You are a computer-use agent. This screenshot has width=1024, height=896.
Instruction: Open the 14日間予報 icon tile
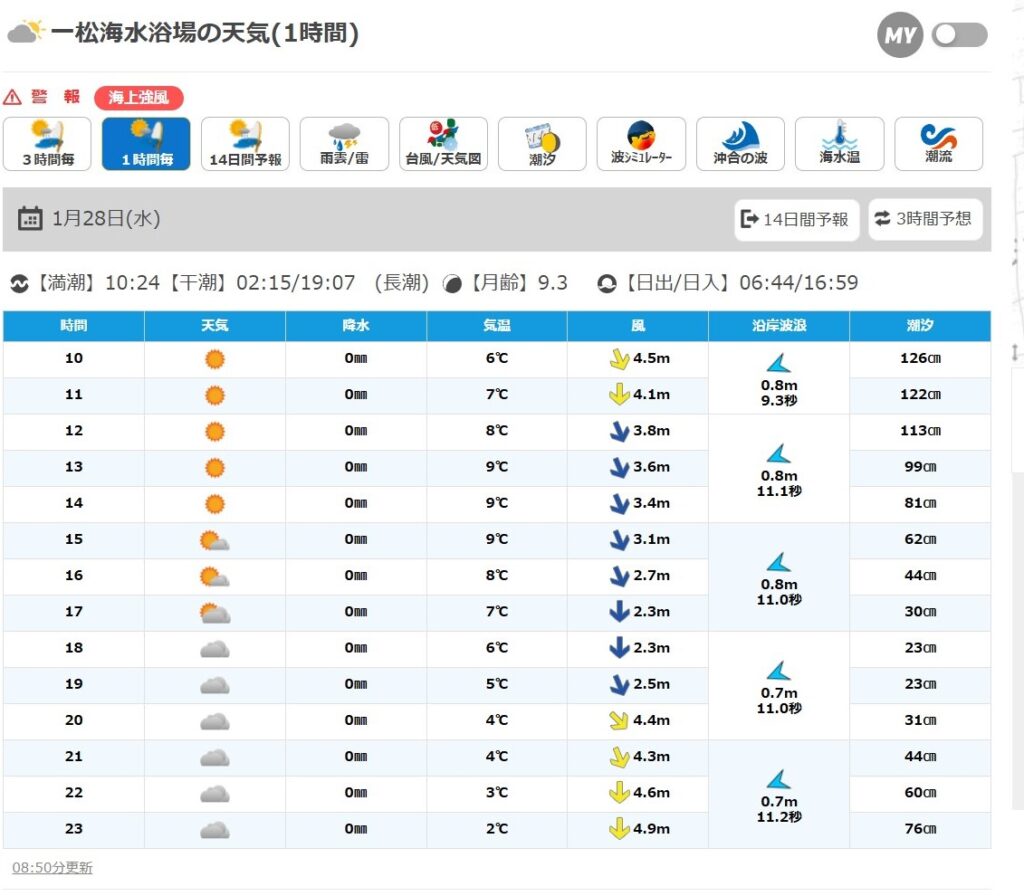click(x=245, y=144)
